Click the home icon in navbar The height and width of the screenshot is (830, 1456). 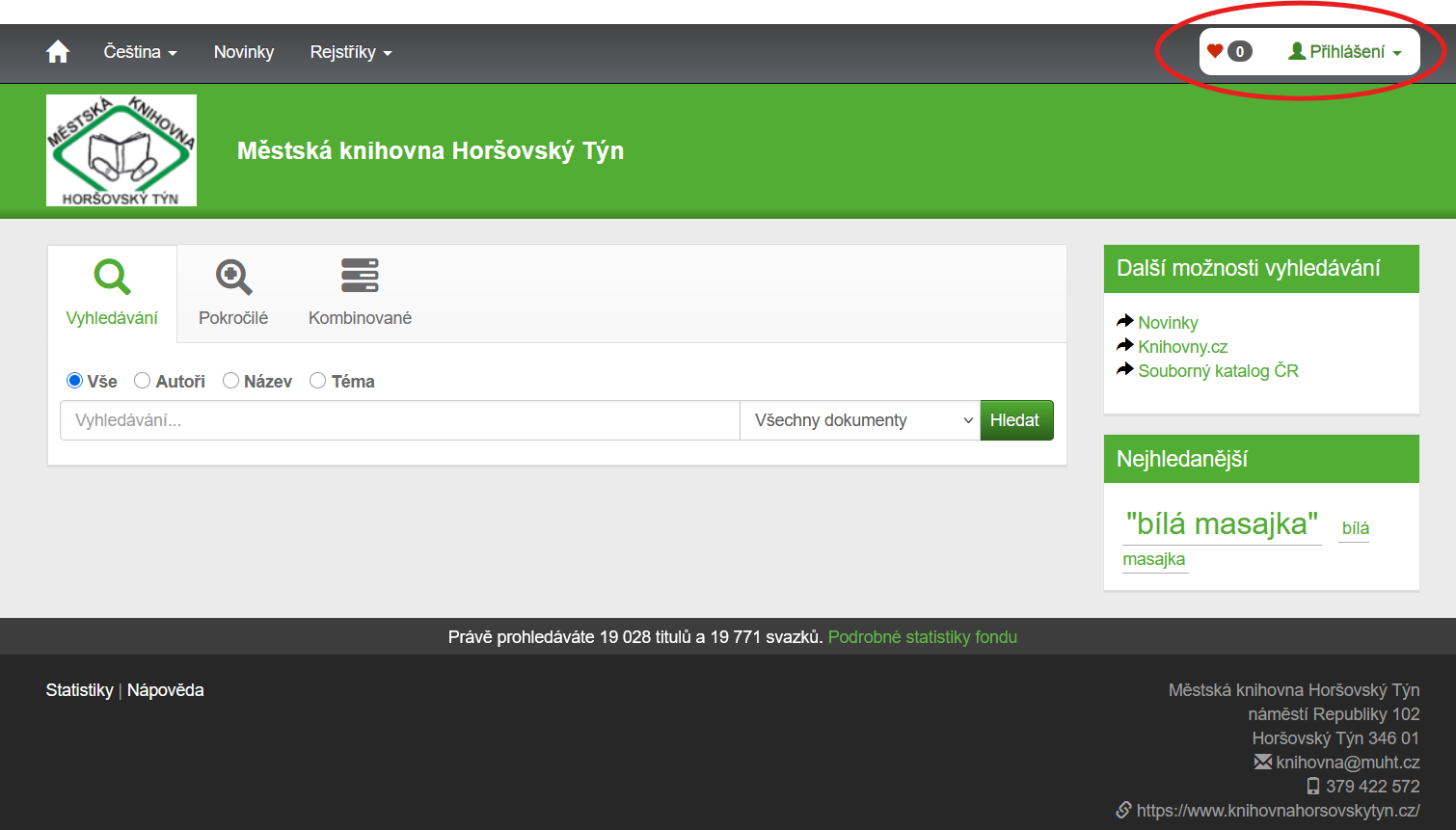(58, 52)
